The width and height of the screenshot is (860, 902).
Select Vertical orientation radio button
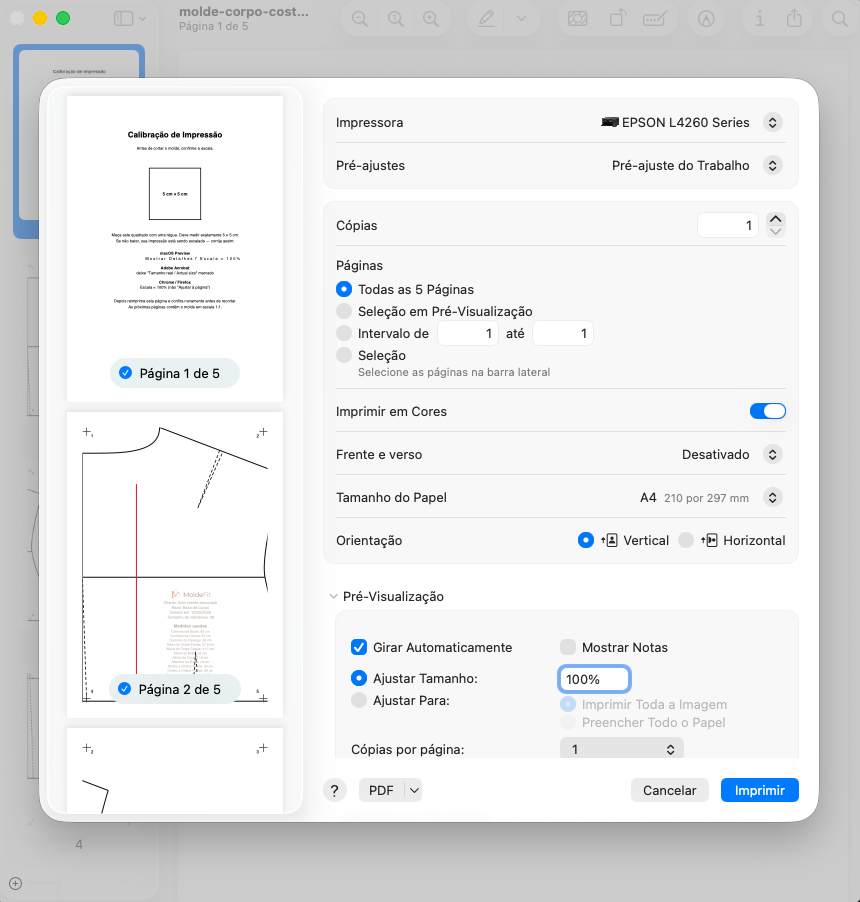click(586, 540)
